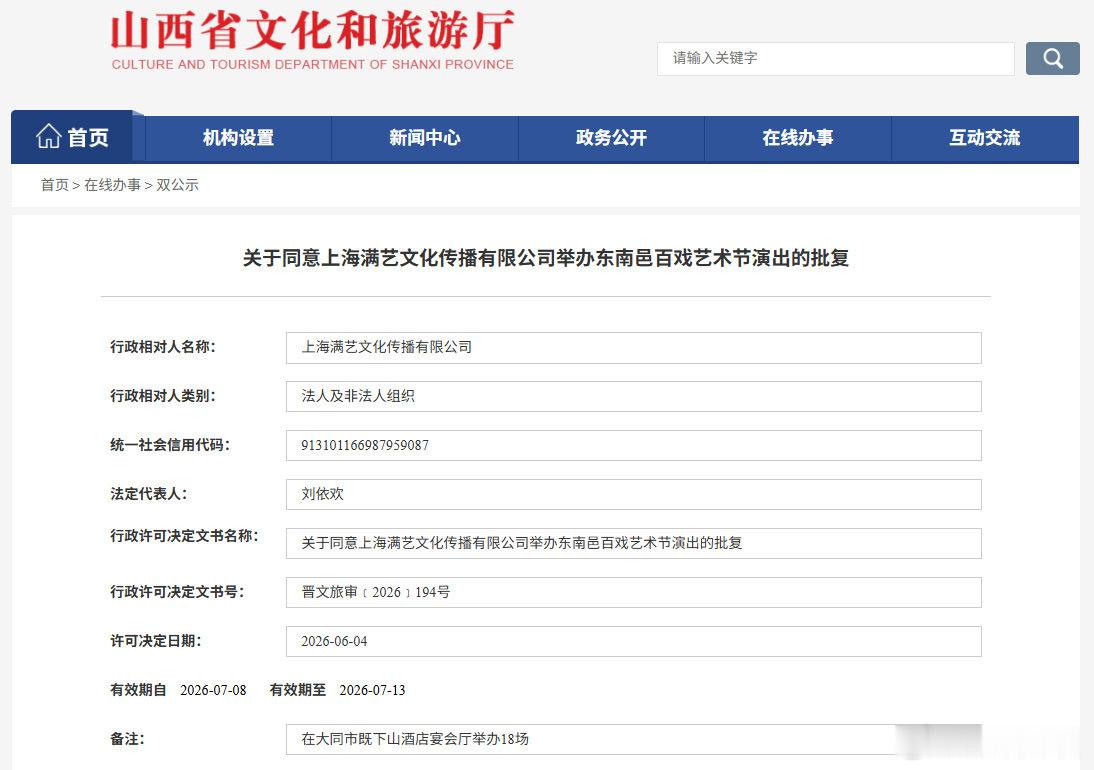Viewport: 1094px width, 770px height.
Task: Click the 行政许可决定文书名称 value field
Action: [x=634, y=543]
